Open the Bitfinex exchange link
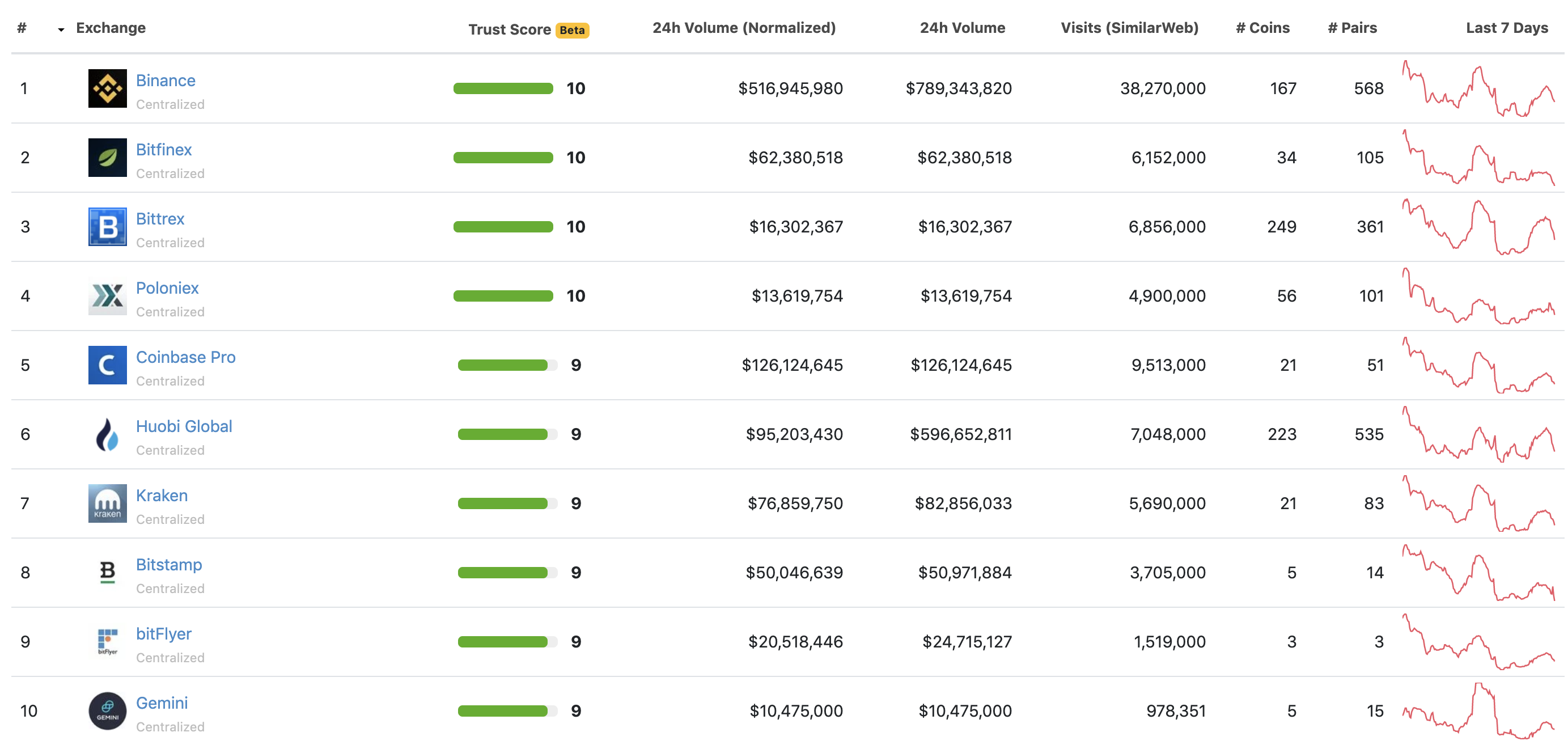The height and width of the screenshot is (745, 1568). 164,149
